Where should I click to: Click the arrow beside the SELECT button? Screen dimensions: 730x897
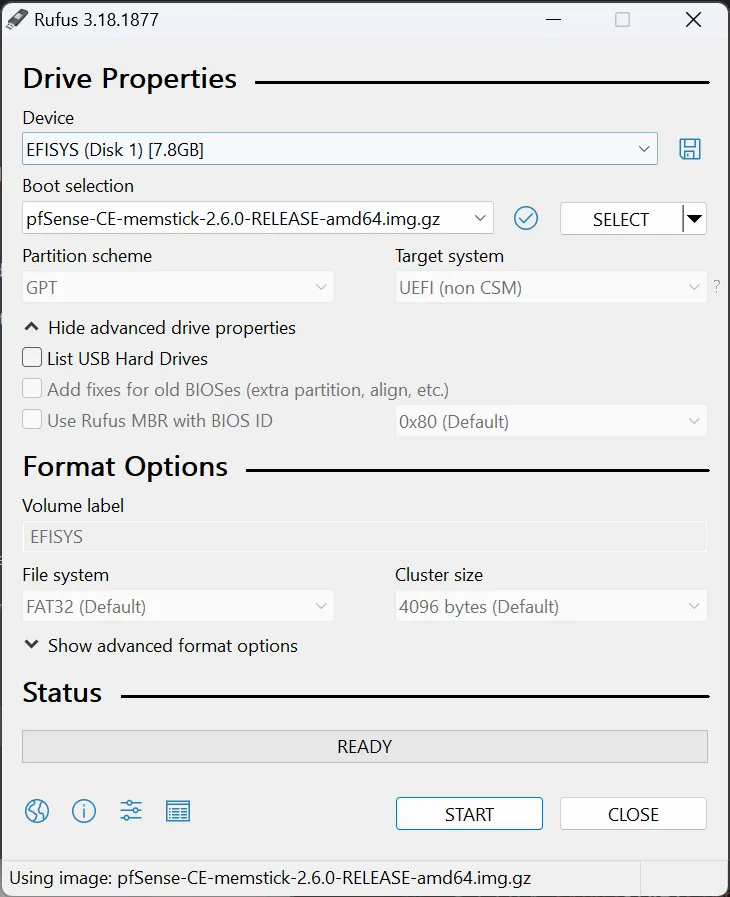[694, 219]
